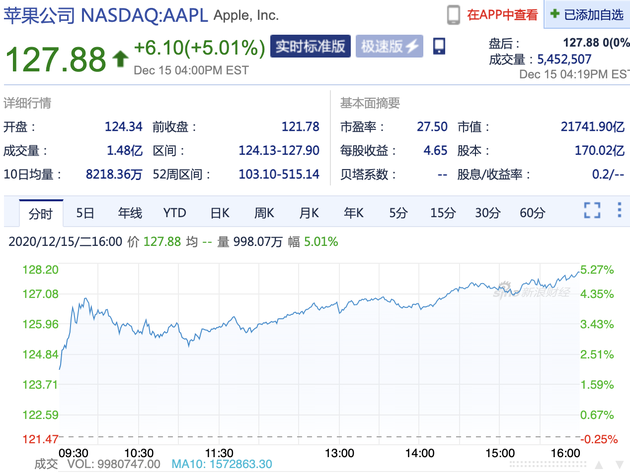Click the fullscreen expand chart icon
This screenshot has height=473, width=630.
(x=592, y=210)
